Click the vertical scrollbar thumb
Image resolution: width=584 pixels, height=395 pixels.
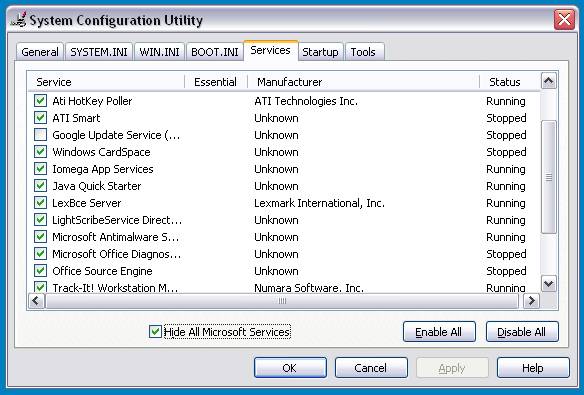point(549,177)
